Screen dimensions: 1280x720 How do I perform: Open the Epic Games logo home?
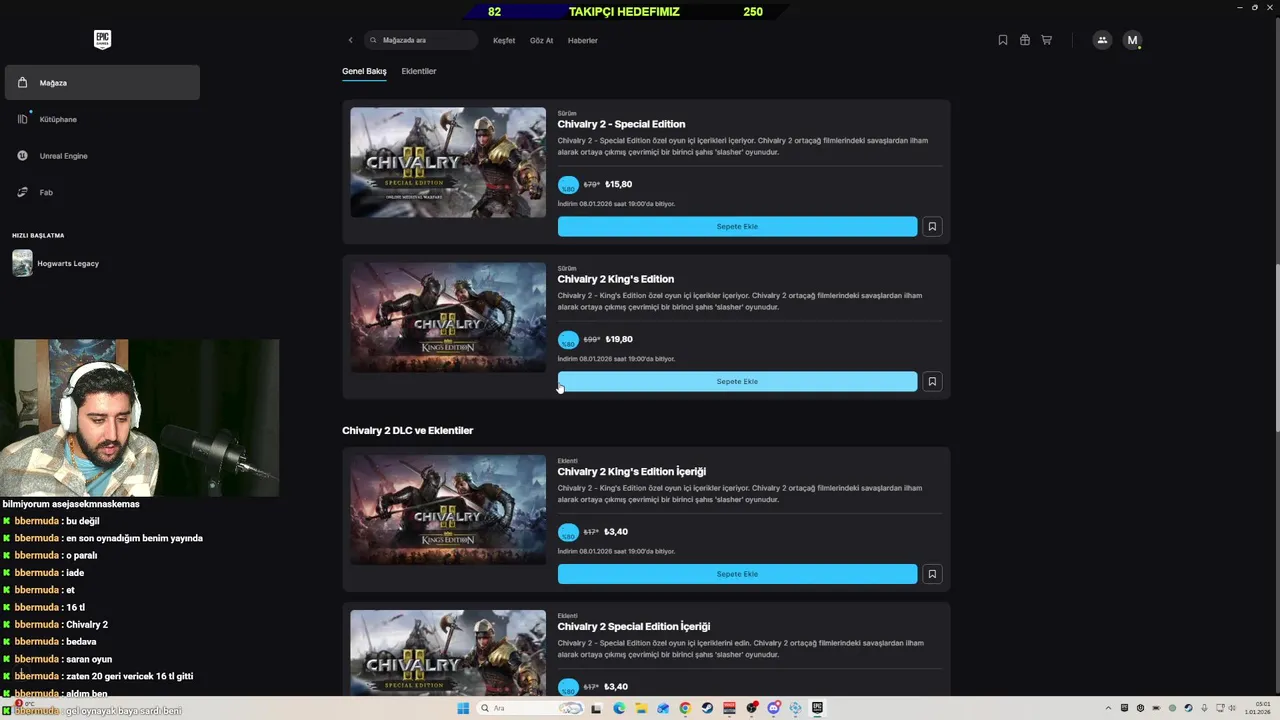point(102,39)
